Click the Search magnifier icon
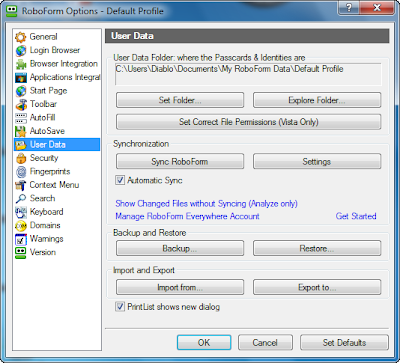 coord(21,198)
